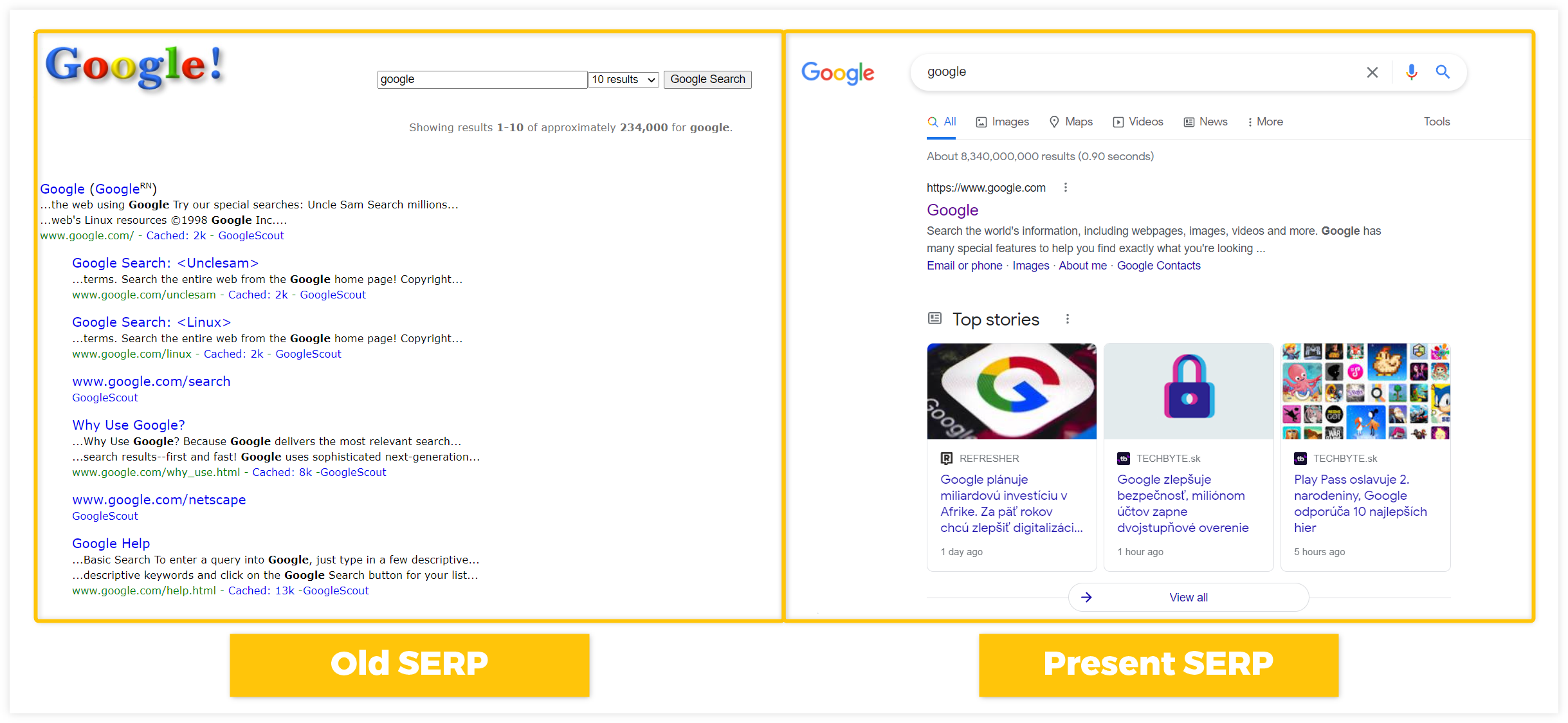Screen dimensions: 1568x723
Task: Open Google Search: <Linux> result
Action: point(151,322)
